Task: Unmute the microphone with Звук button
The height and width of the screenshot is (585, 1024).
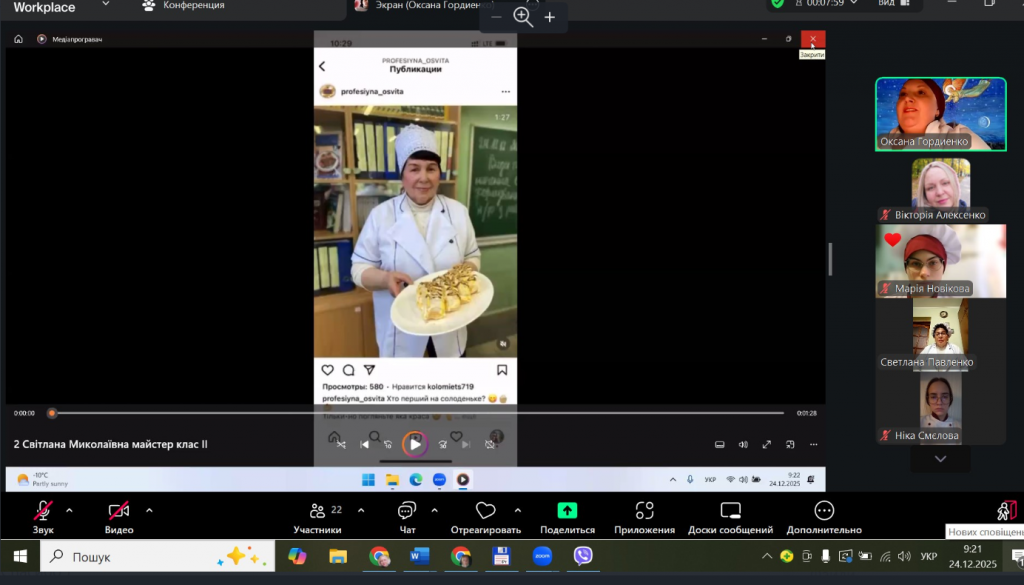Action: click(43, 511)
